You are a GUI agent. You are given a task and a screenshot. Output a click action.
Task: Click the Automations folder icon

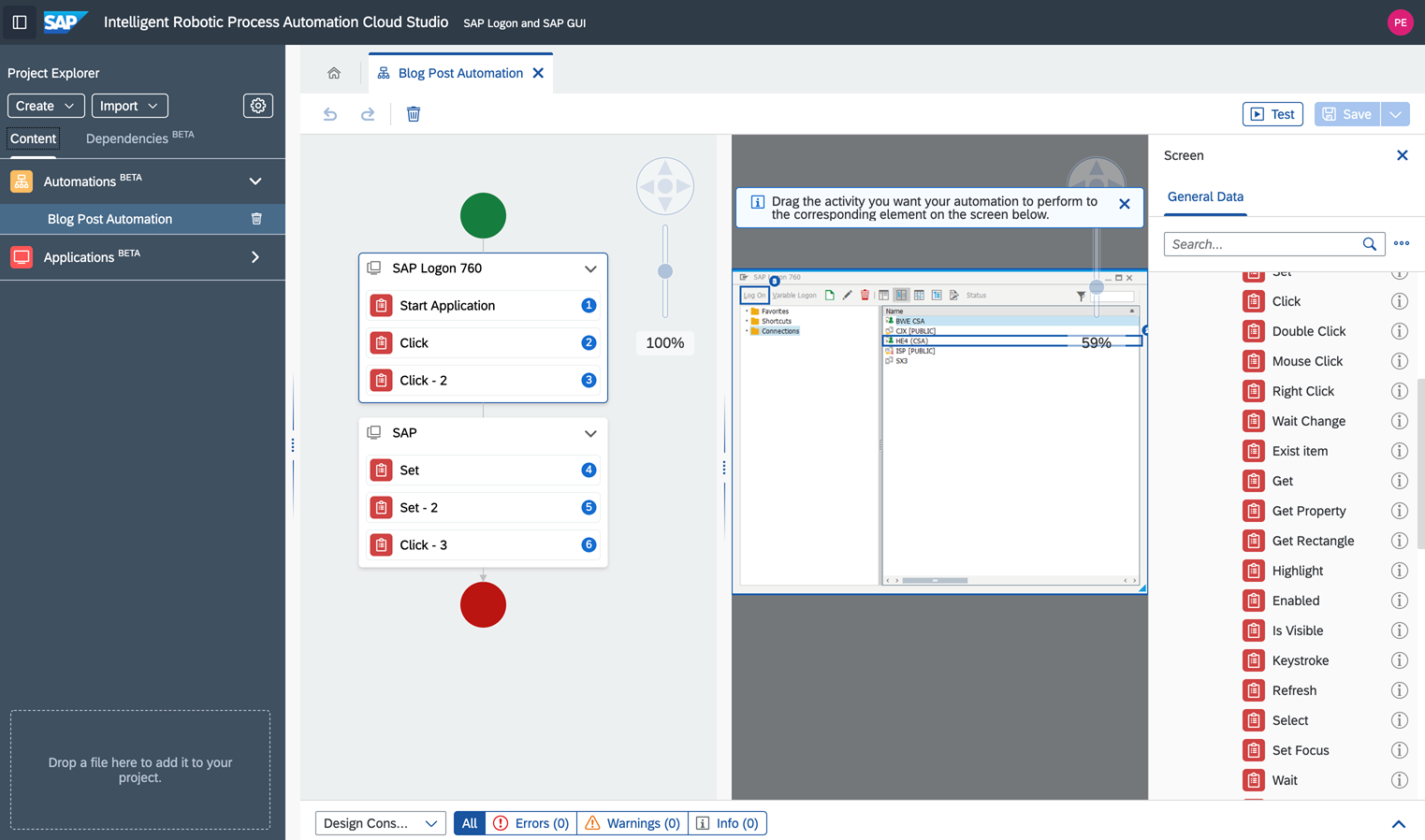[22, 181]
